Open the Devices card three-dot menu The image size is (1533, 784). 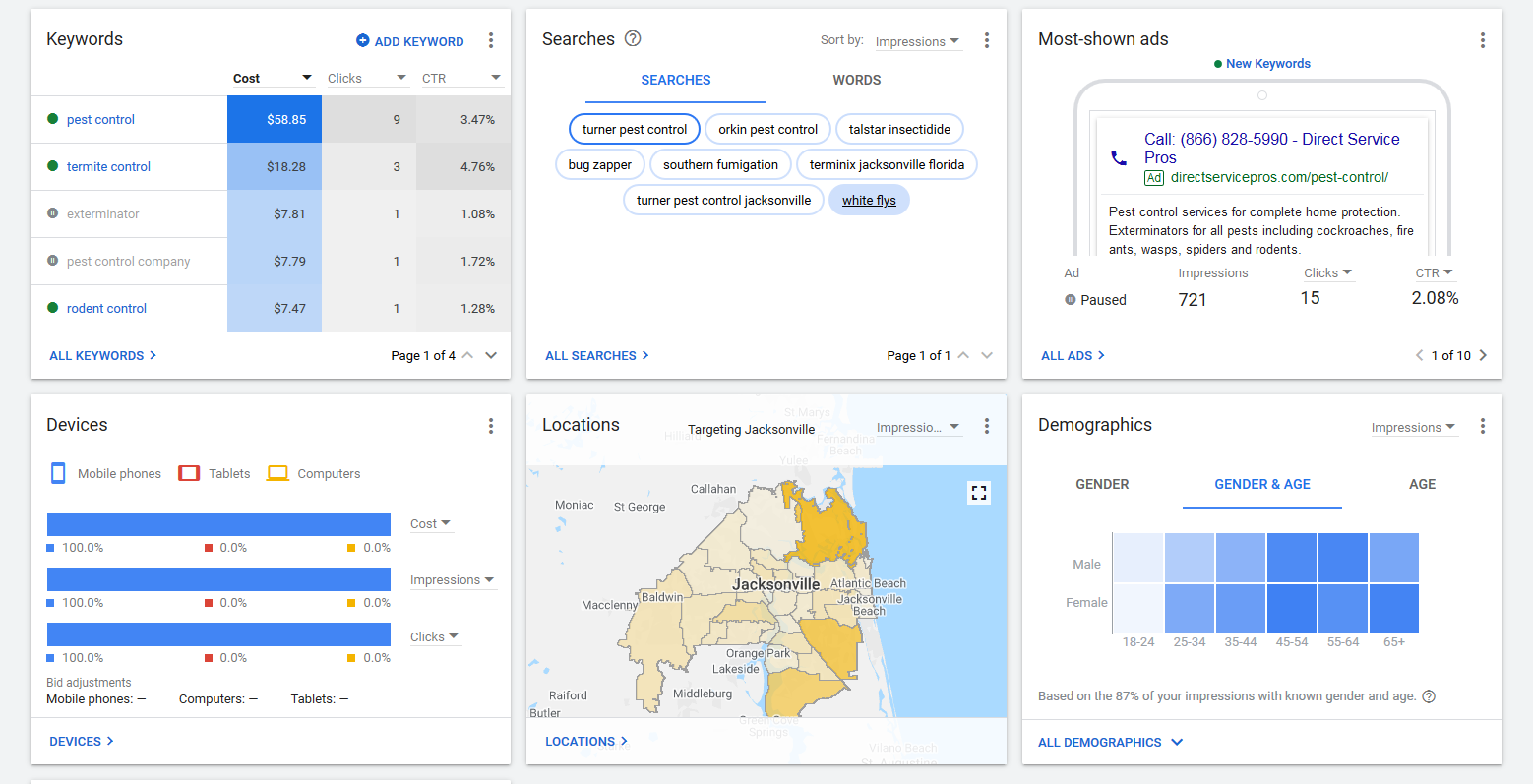(491, 426)
